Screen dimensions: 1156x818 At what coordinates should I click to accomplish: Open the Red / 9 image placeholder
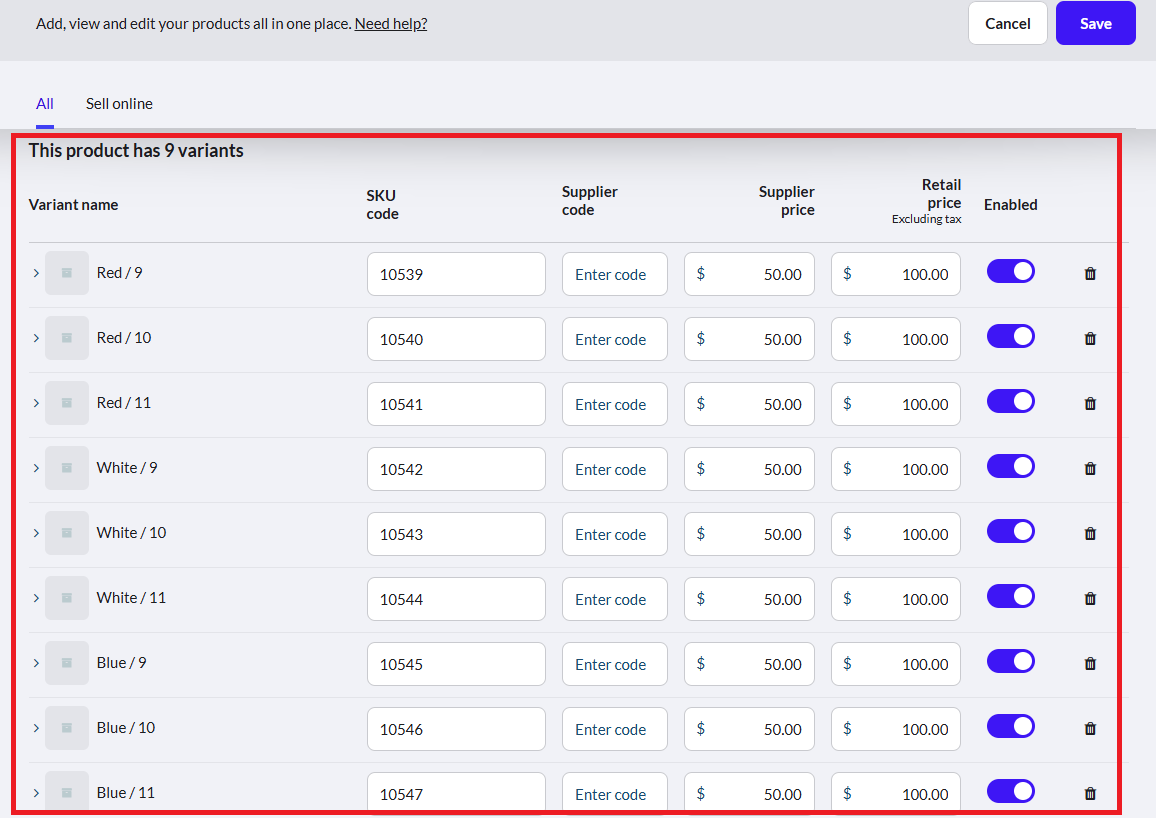click(66, 273)
